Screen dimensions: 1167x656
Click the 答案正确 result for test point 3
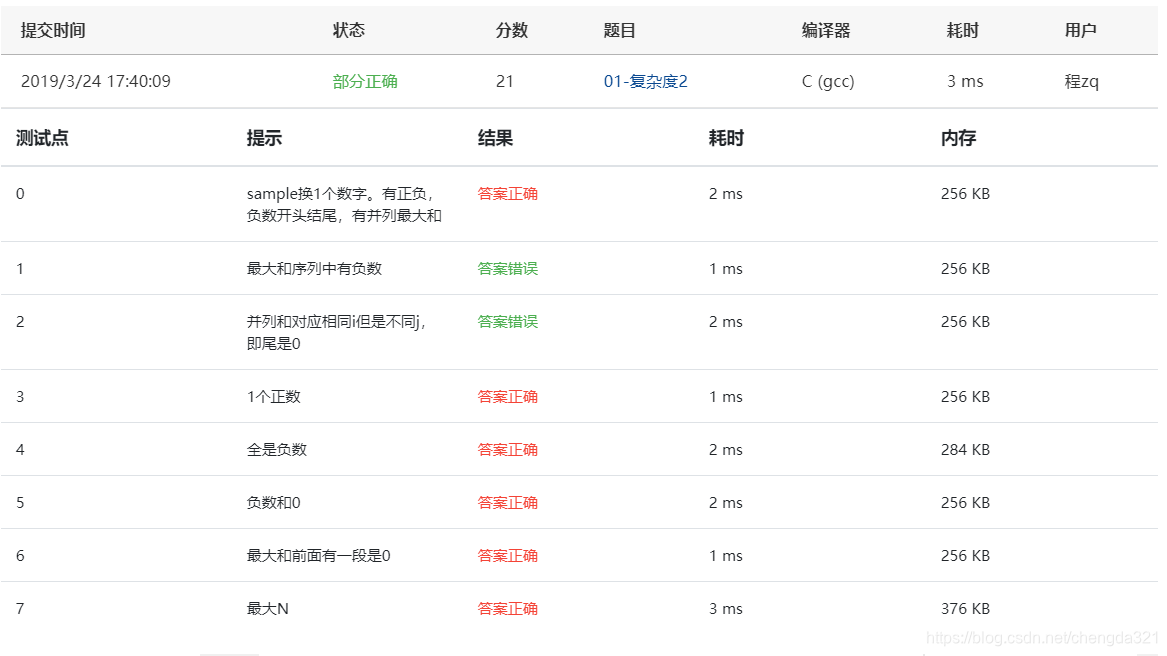pos(508,397)
